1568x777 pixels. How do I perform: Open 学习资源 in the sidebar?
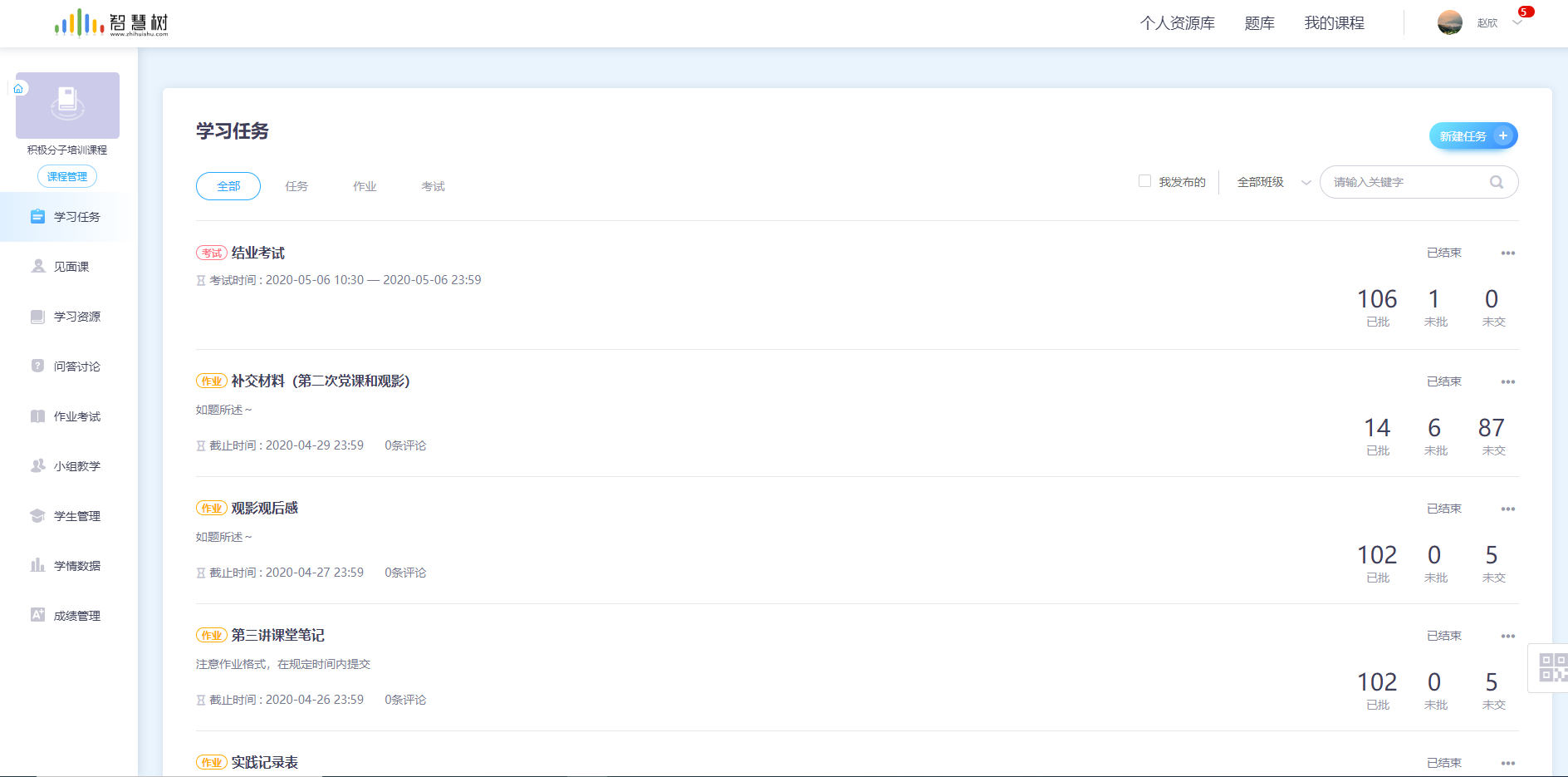tap(76, 317)
